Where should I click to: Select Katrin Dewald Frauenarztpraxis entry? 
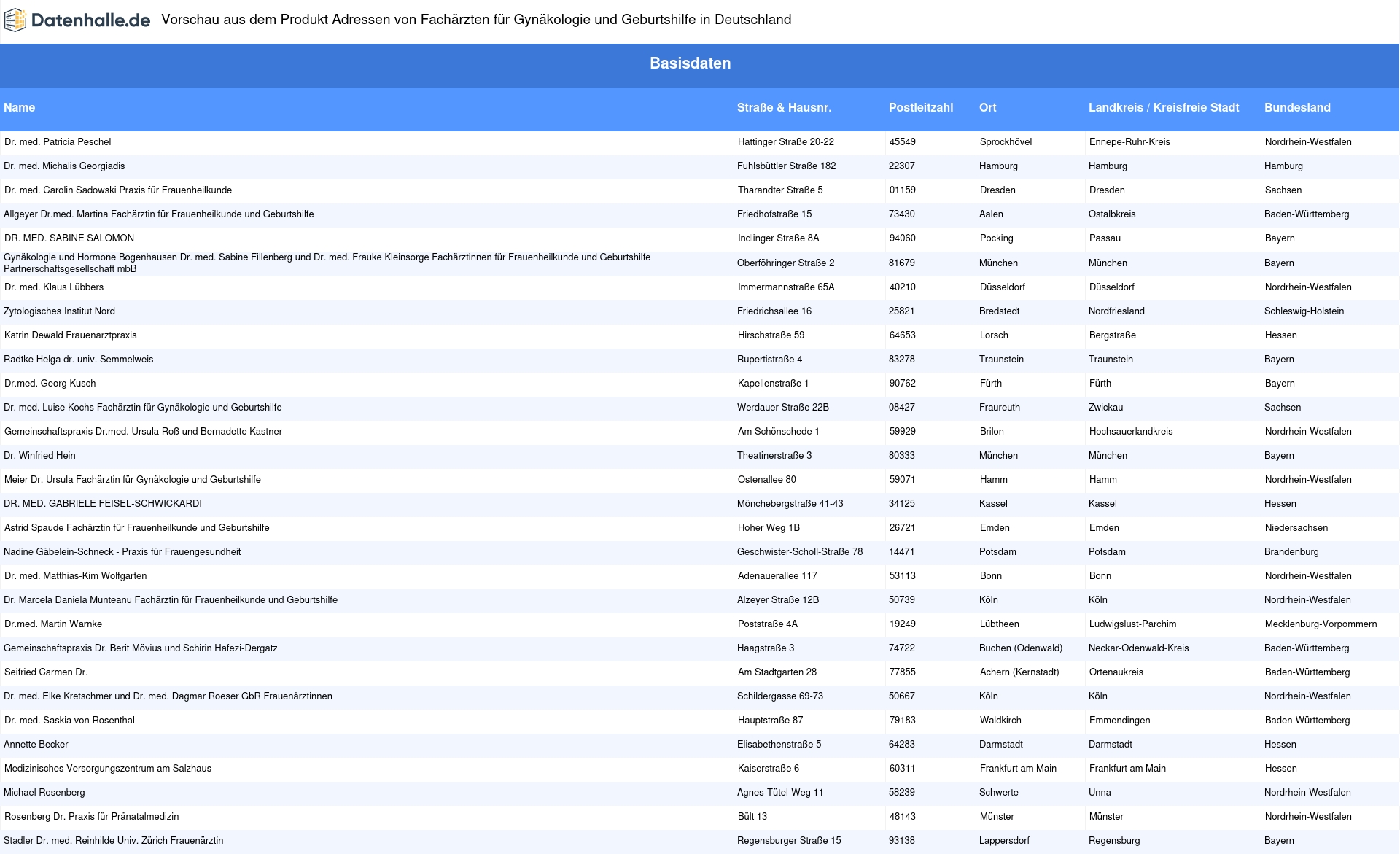(71, 335)
